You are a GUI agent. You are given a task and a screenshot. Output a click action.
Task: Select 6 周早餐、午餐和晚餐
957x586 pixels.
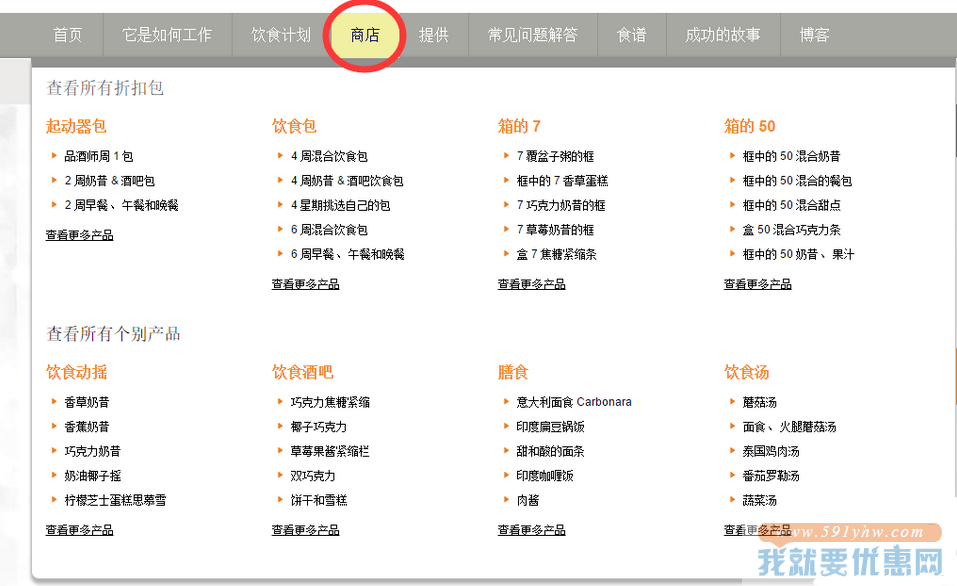click(x=347, y=254)
